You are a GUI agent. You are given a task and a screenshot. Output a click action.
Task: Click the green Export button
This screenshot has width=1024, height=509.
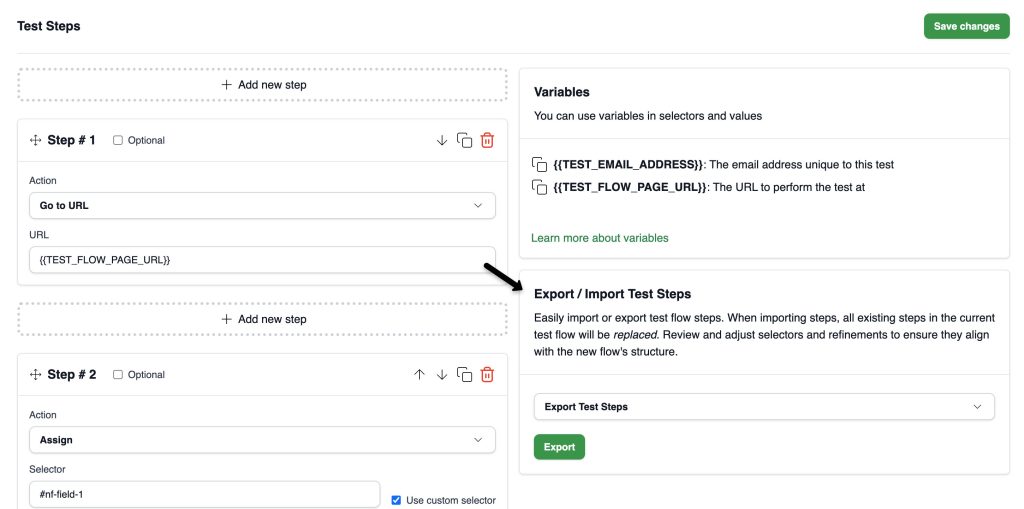click(x=559, y=447)
